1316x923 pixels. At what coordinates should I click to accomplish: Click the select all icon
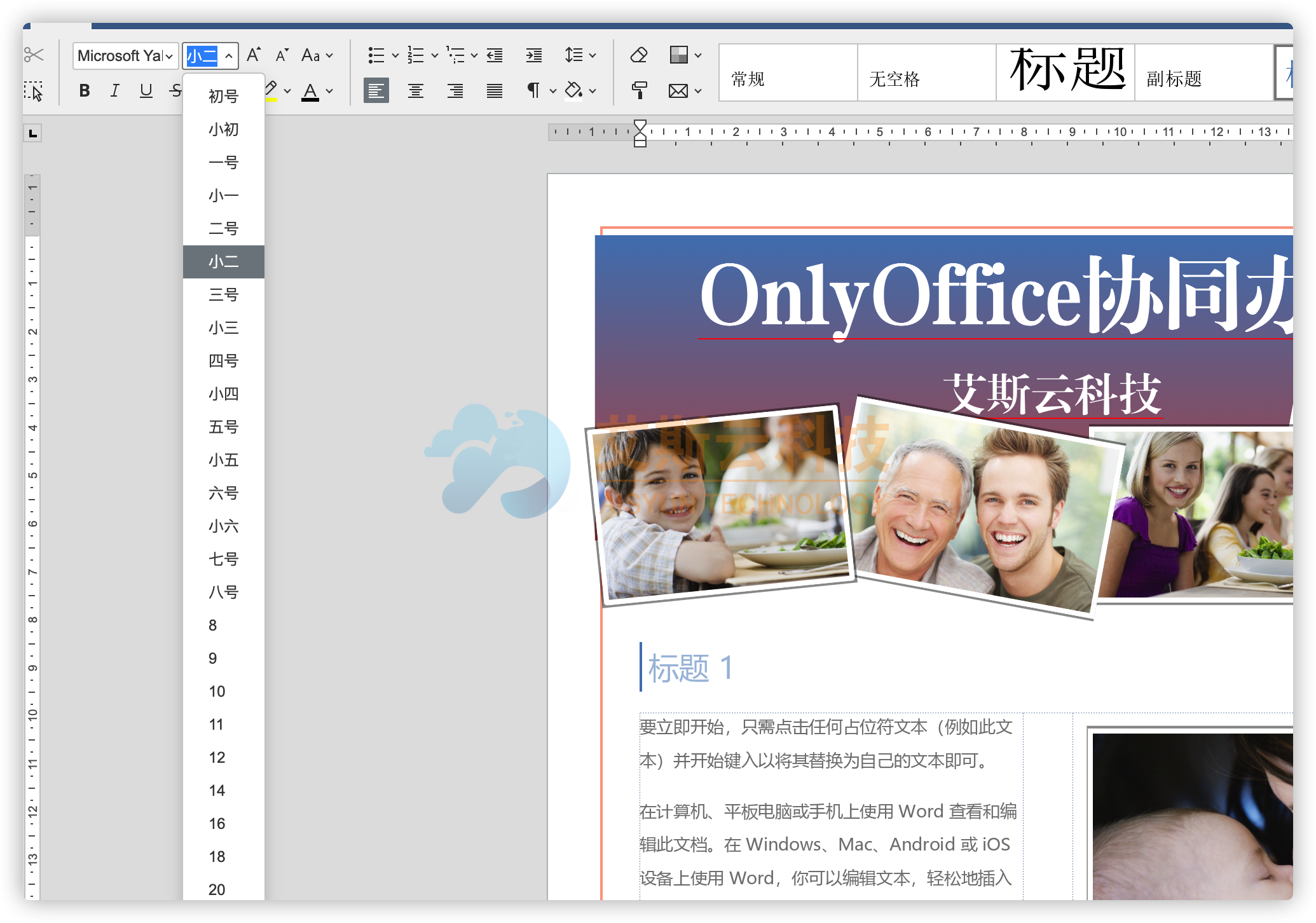pos(34,91)
